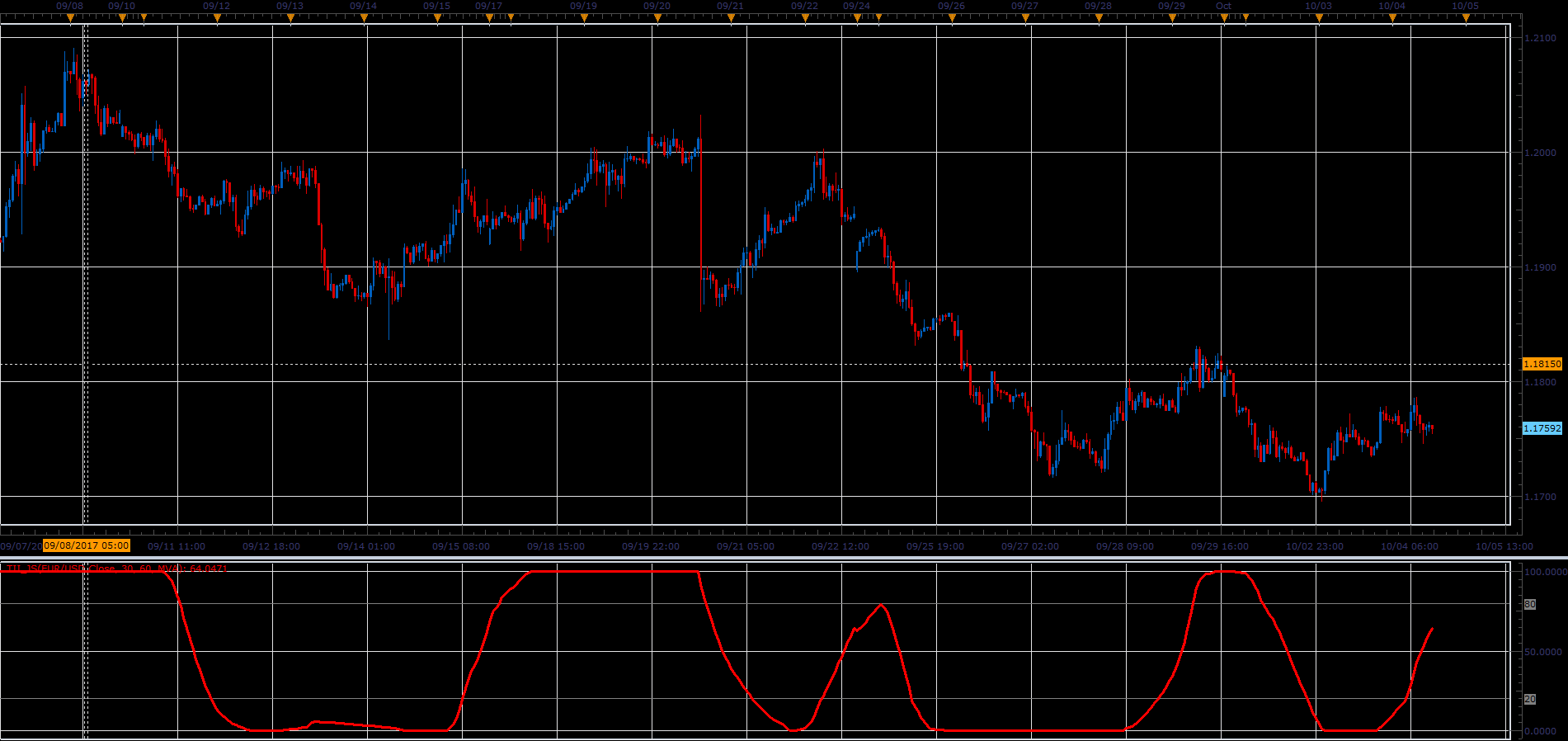This screenshot has width=1568, height=741.
Task: Click the orange day marker under 09/19
Action: [x=584, y=18]
